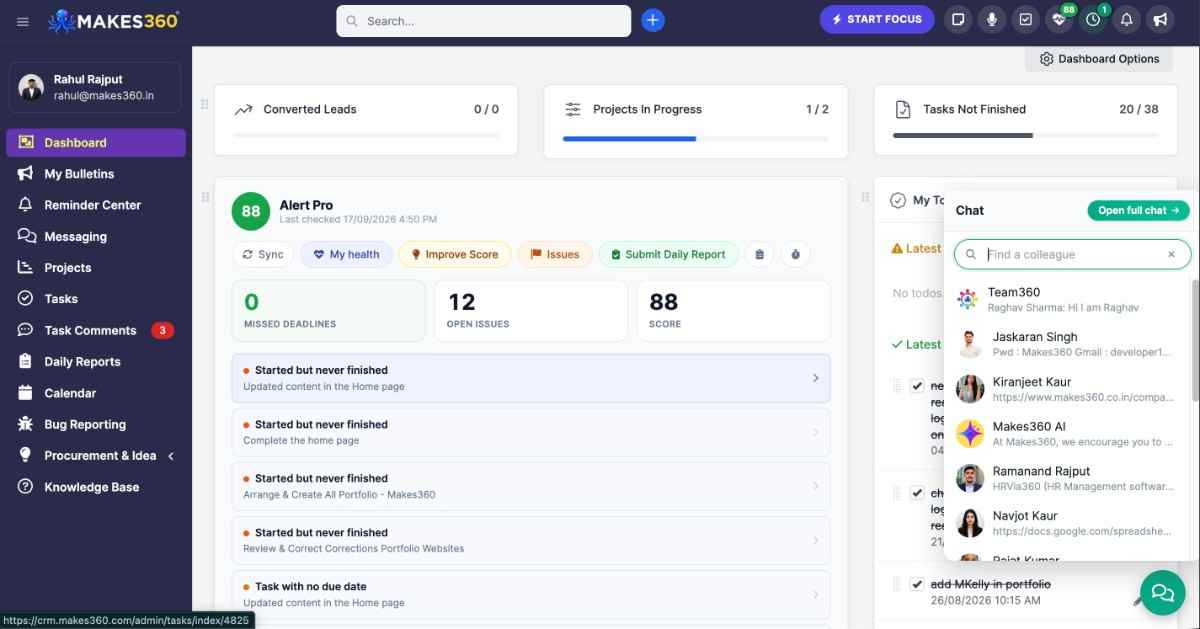Click the Improve Score button
This screenshot has width=1200, height=629.
tap(455, 254)
